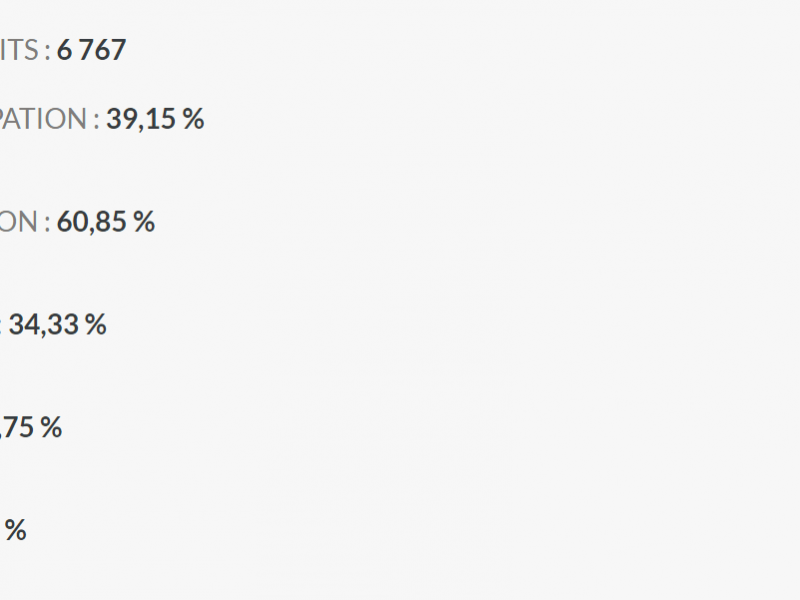The width and height of the screenshot is (800, 600).
Task: Click the ,75 % partial value
Action: coord(31,428)
